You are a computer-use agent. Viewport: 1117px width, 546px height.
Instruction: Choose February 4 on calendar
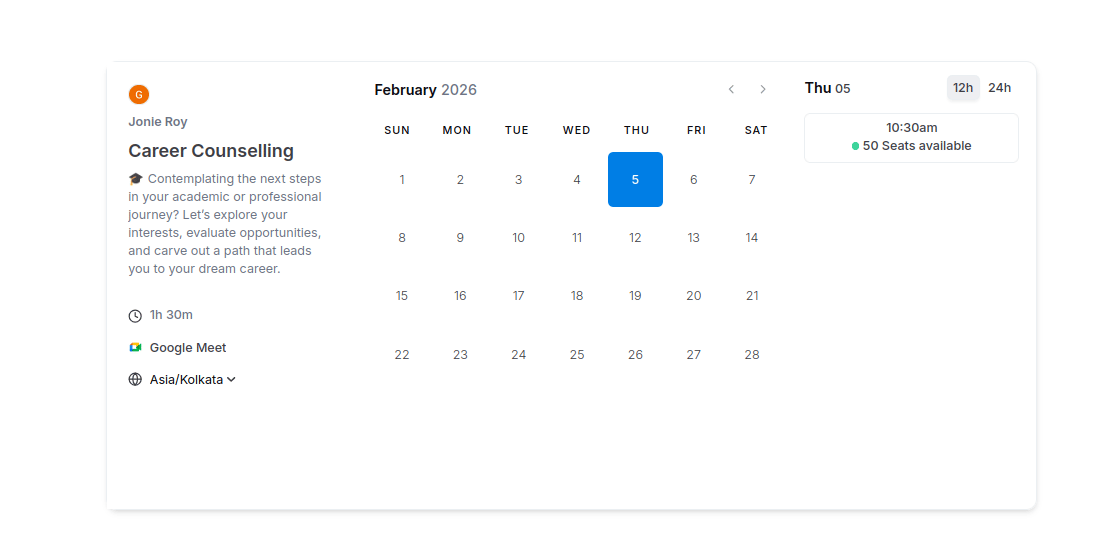click(x=577, y=180)
